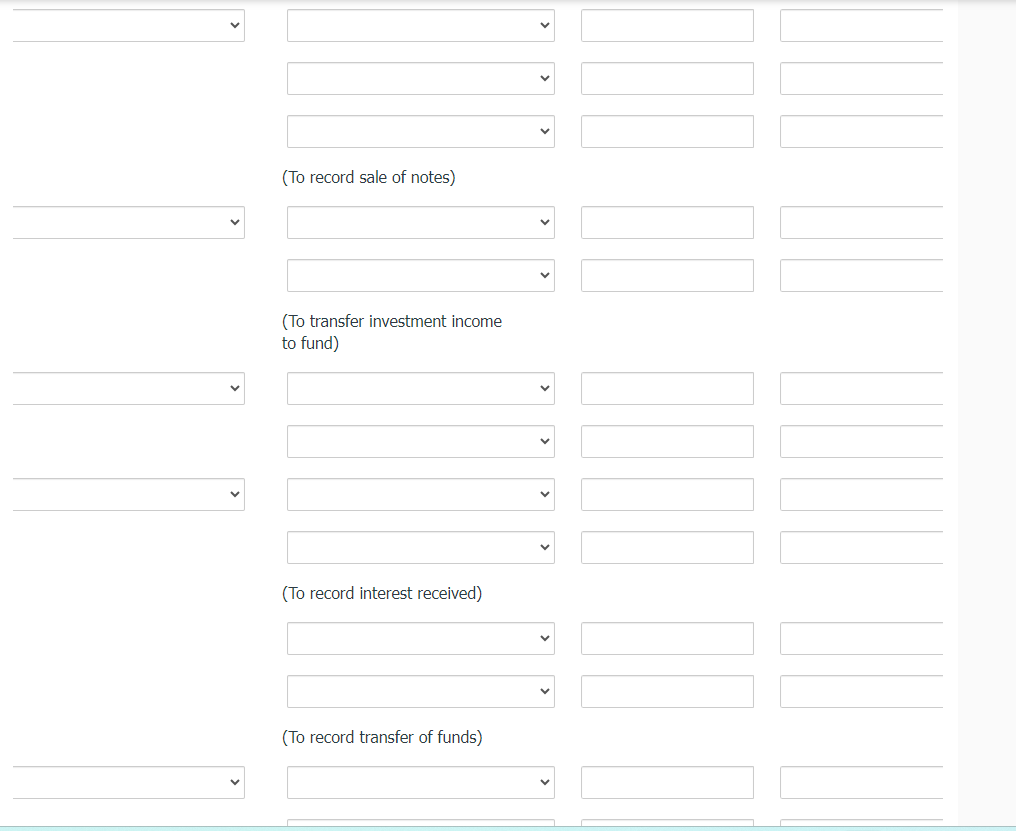The width and height of the screenshot is (1016, 831).
Task: Click the second amount box in the topmost row
Action: [x=861, y=25]
